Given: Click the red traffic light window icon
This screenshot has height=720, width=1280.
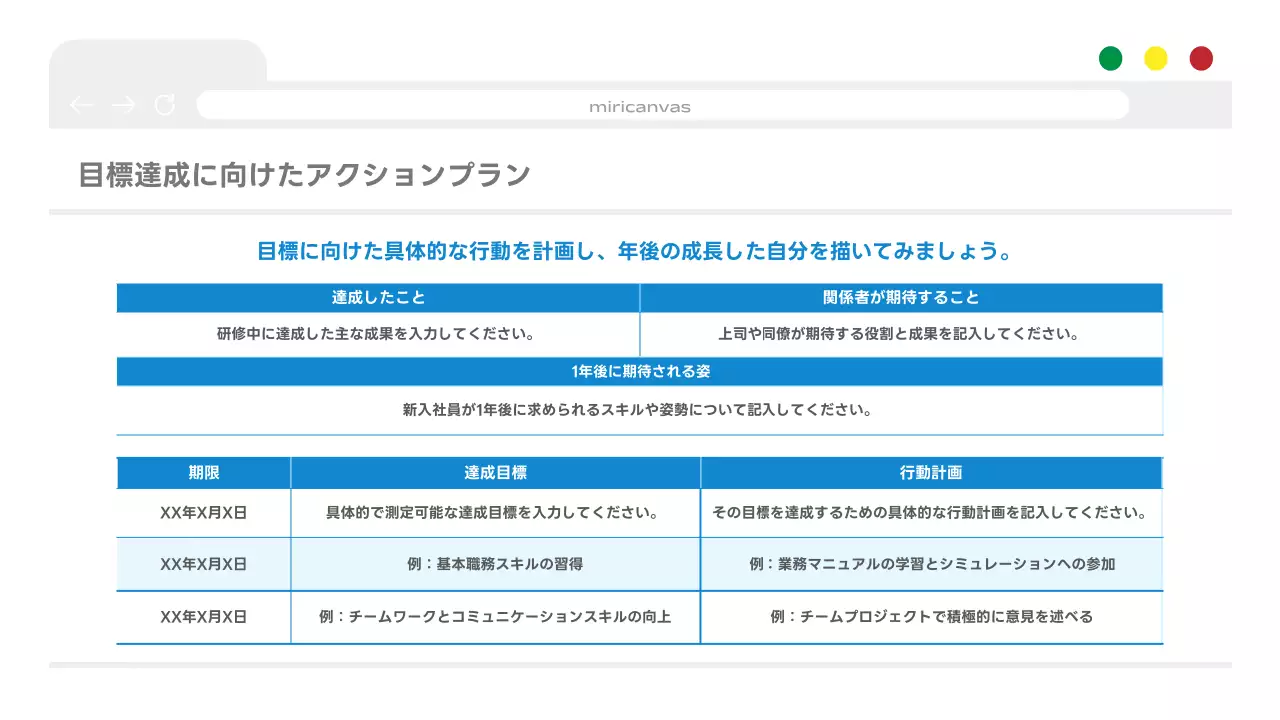Looking at the screenshot, I should (1200, 58).
